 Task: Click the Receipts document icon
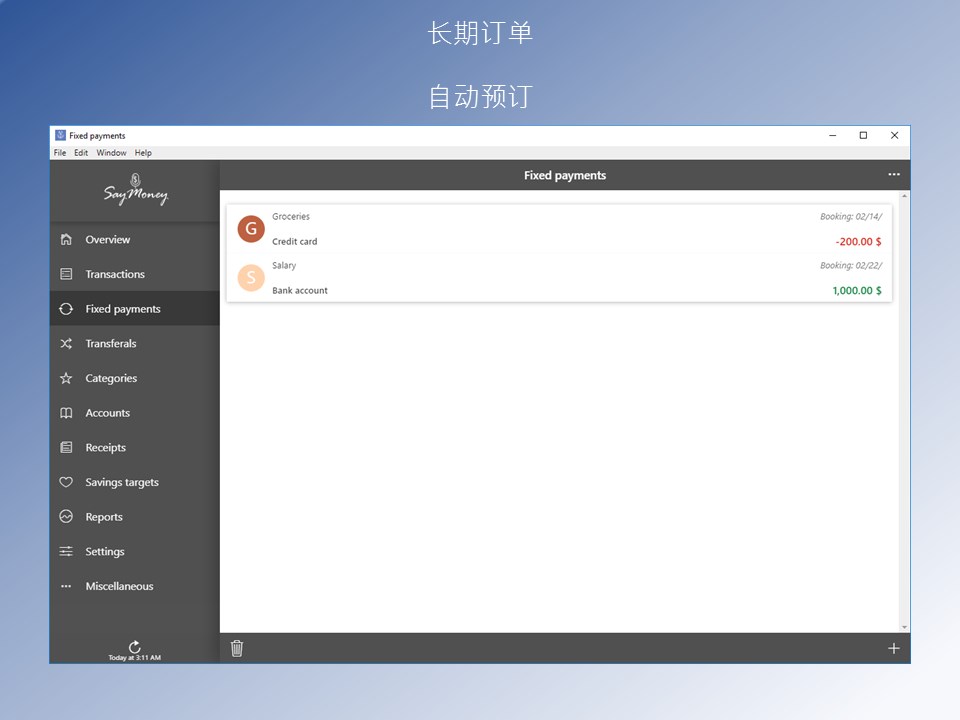[x=66, y=448]
